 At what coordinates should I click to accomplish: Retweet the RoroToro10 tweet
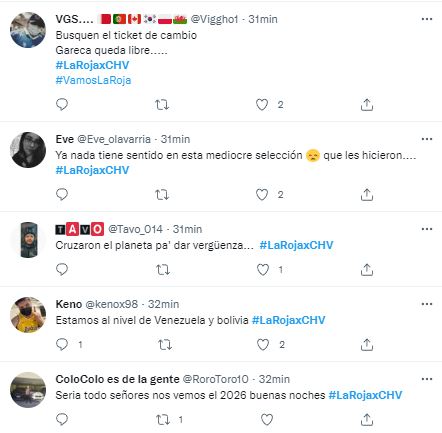163,419
